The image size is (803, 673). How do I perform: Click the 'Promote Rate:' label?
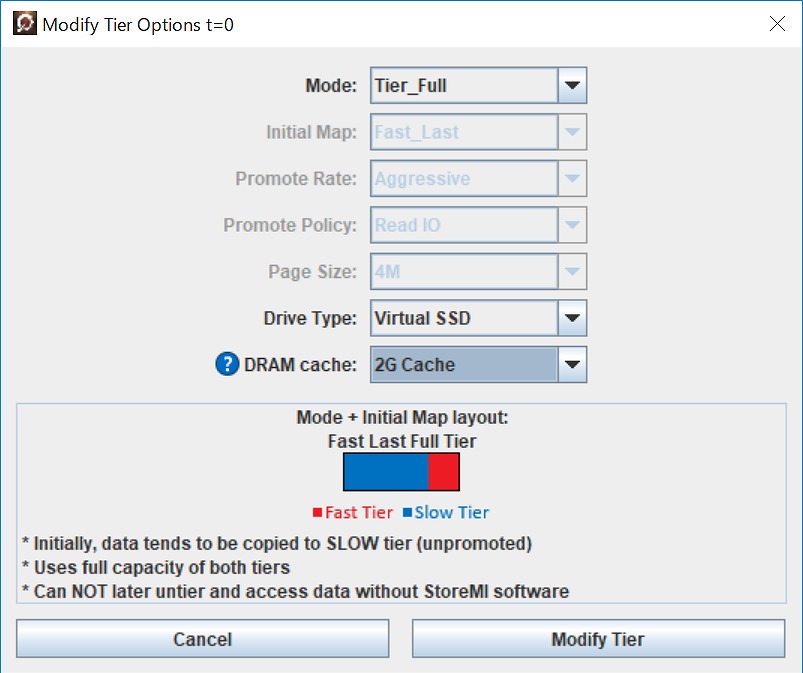[x=296, y=179]
